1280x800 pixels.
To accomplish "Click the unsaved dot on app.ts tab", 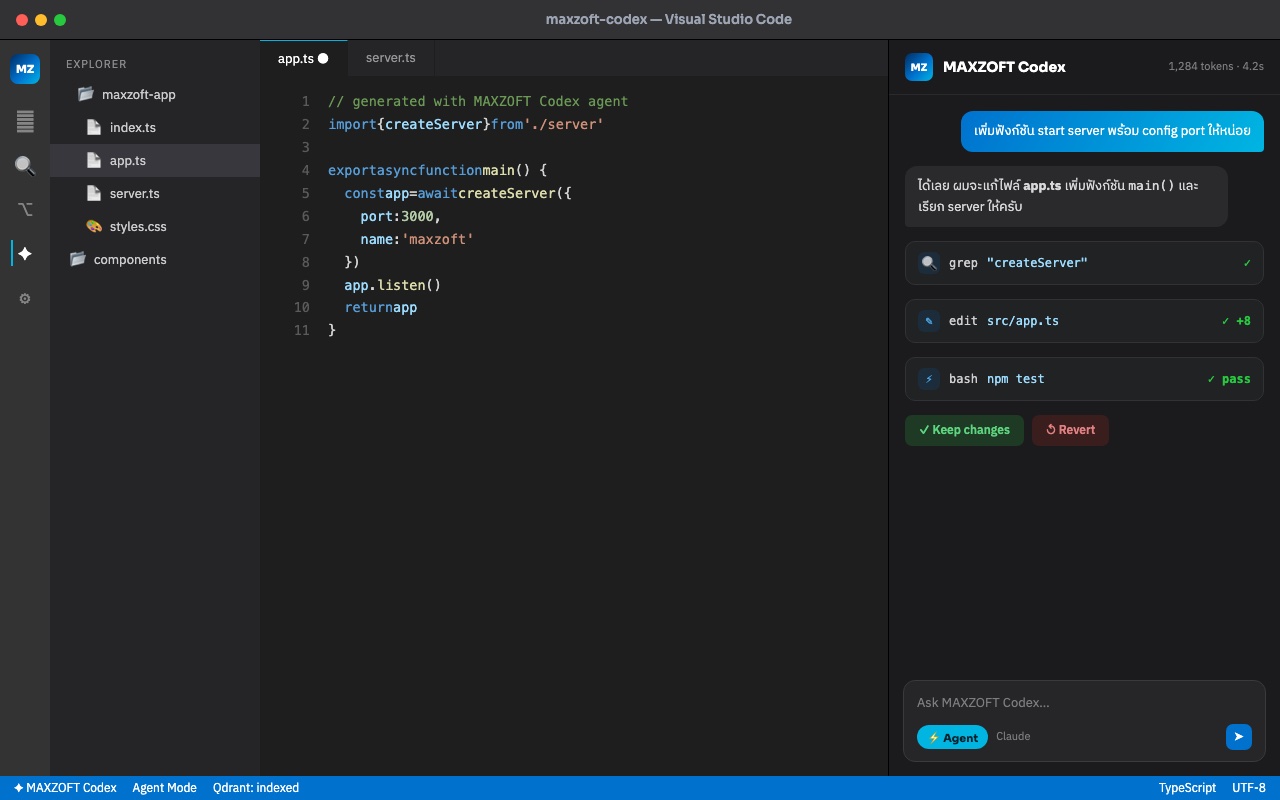I will coord(323,58).
